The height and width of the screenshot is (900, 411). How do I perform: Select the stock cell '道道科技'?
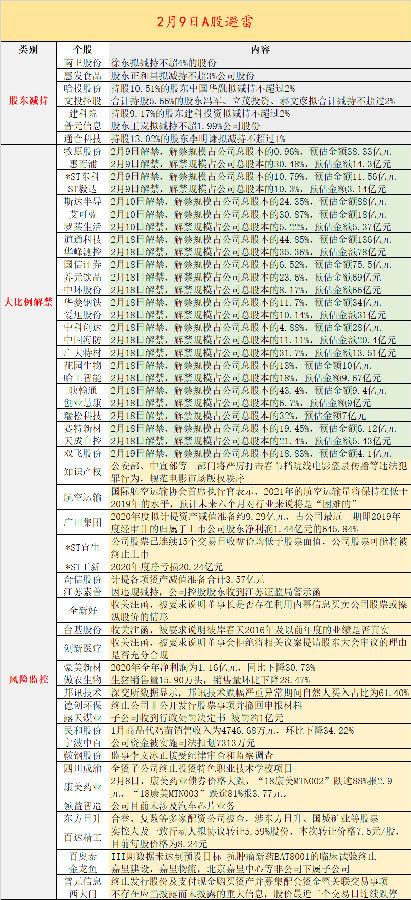[82, 238]
